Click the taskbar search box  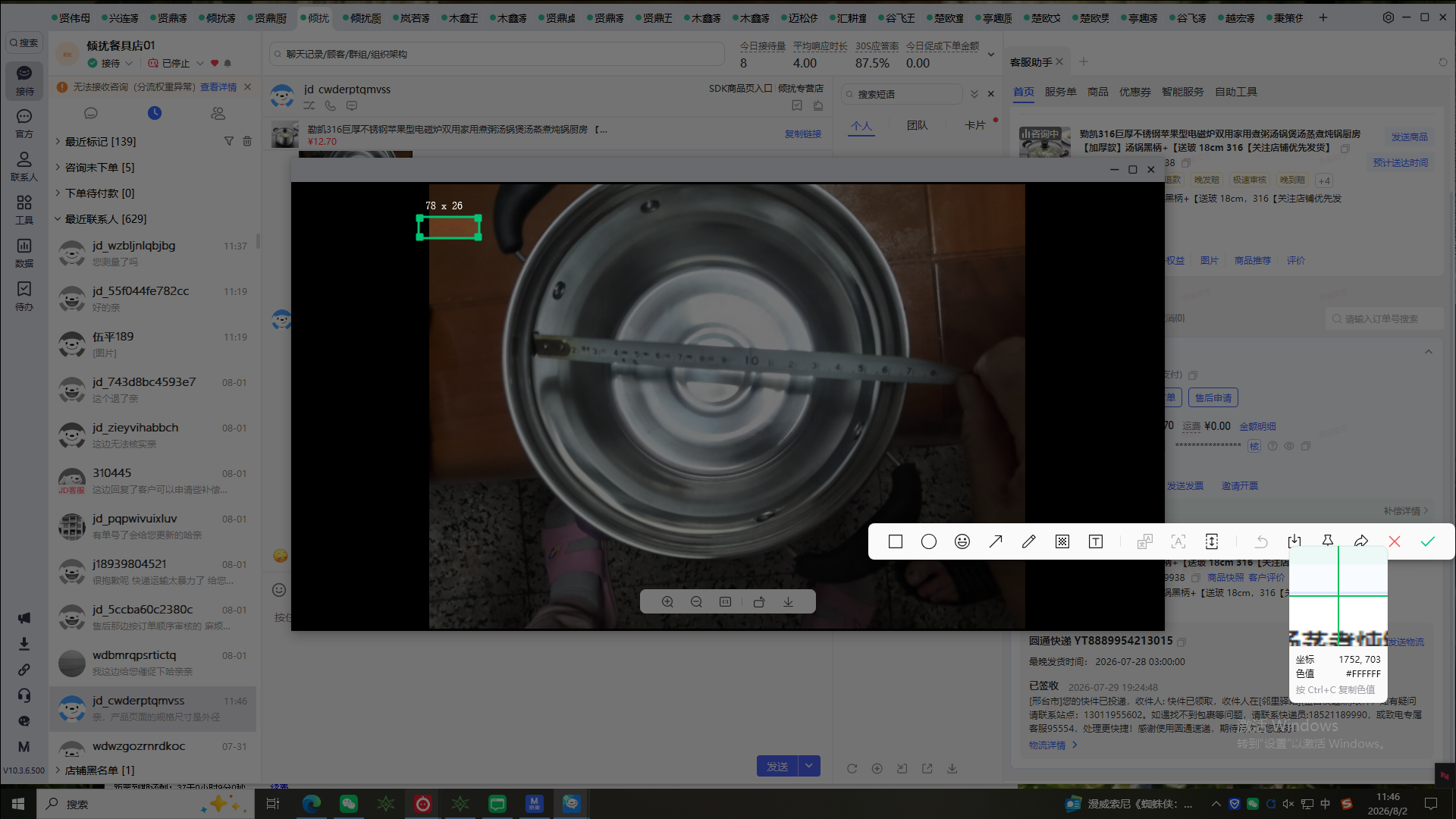tap(146, 803)
